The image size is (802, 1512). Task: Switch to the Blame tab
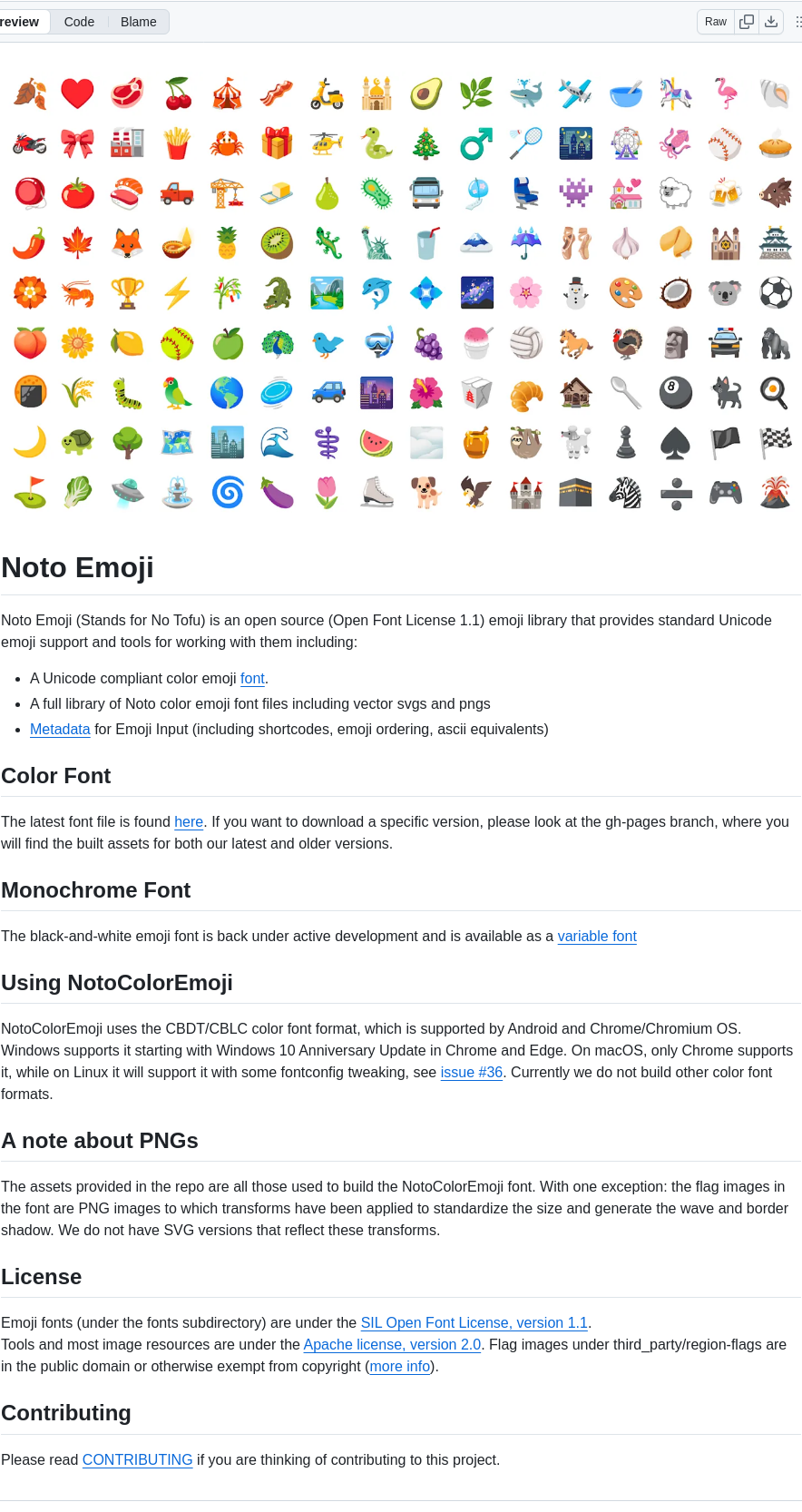coord(138,21)
